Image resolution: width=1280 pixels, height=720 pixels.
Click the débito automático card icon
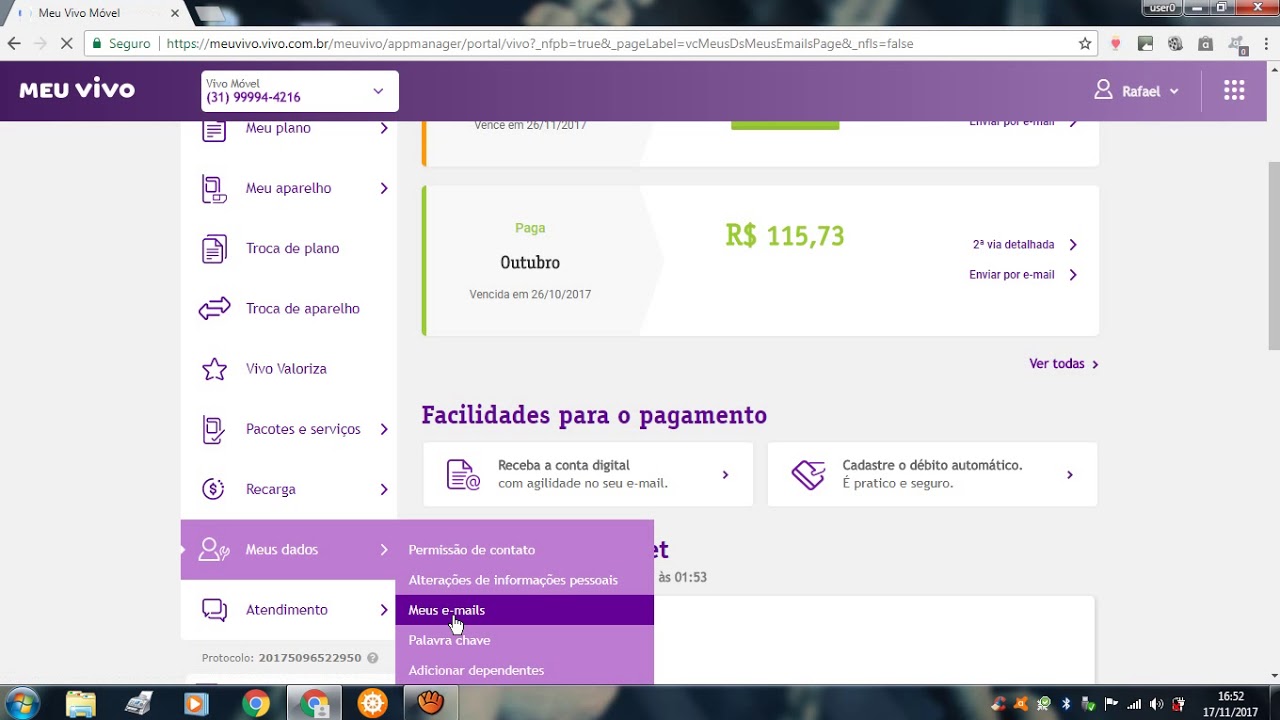click(x=808, y=474)
